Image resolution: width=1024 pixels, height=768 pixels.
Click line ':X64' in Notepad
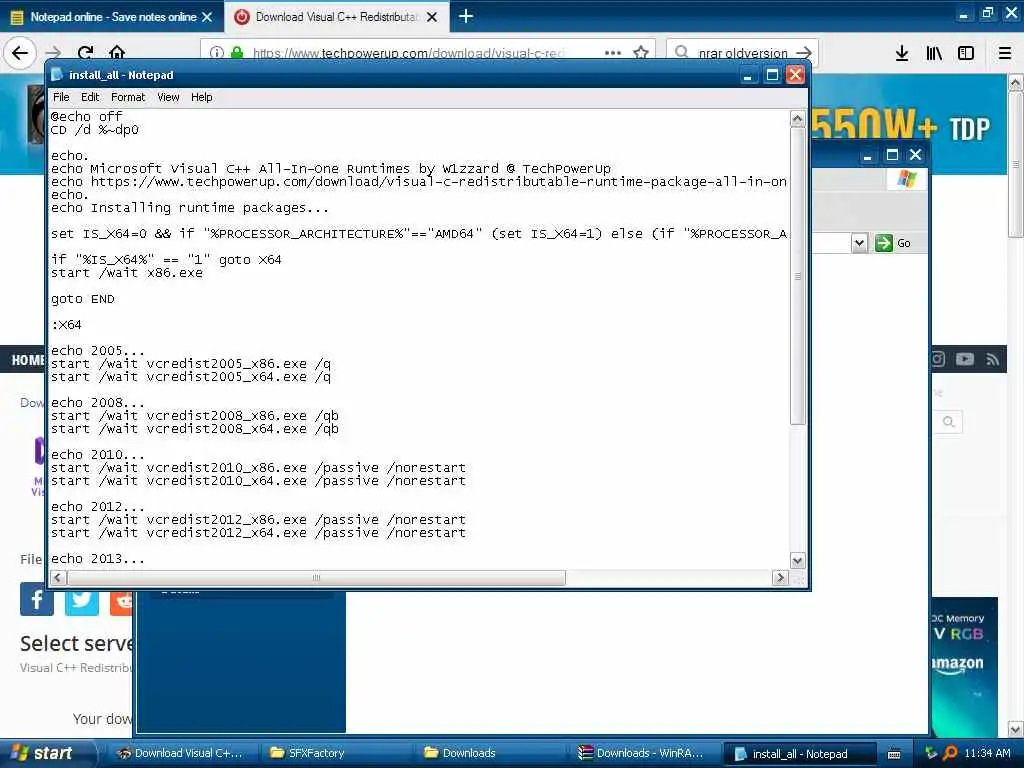(x=67, y=325)
